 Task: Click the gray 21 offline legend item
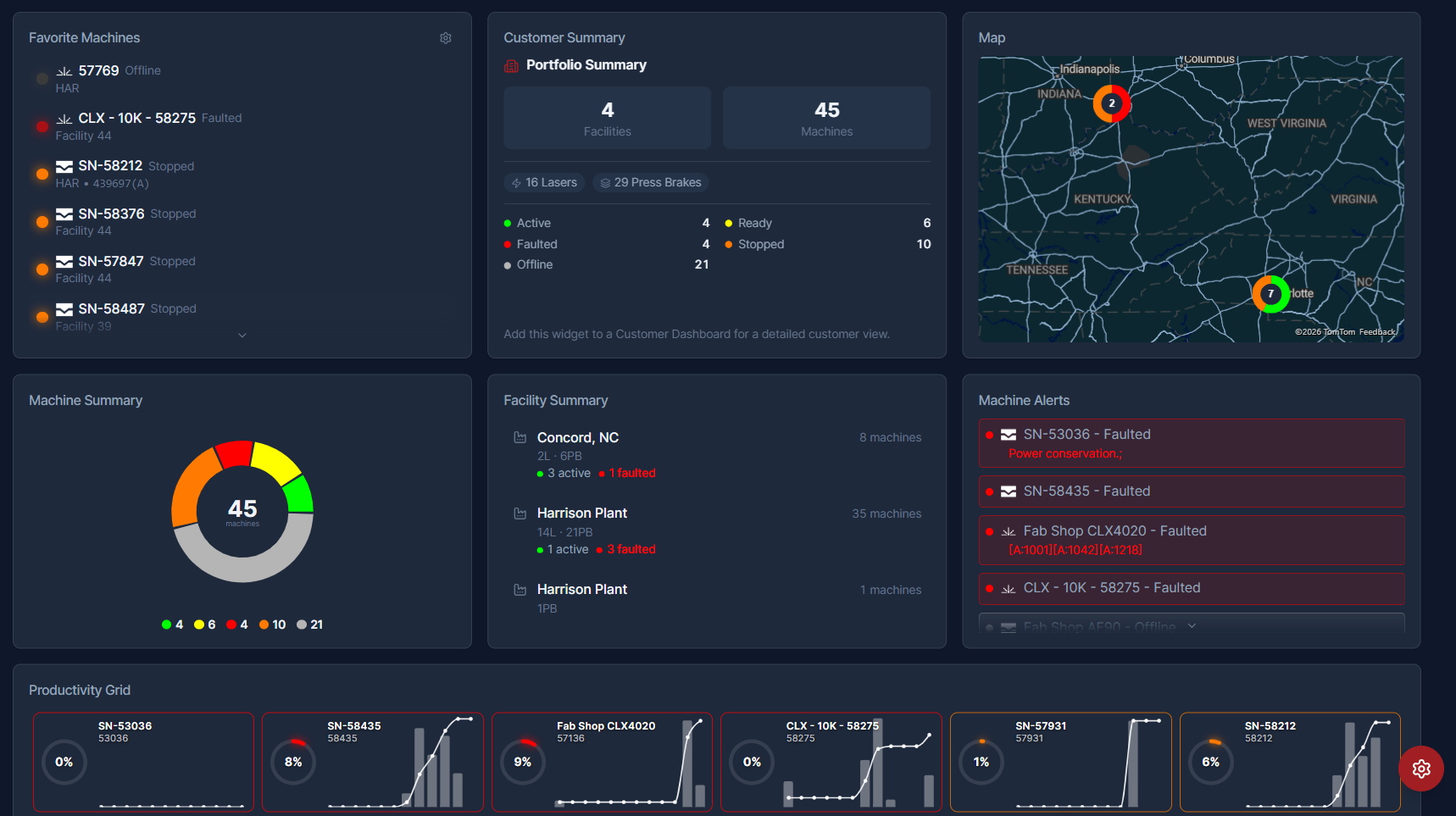click(x=309, y=624)
